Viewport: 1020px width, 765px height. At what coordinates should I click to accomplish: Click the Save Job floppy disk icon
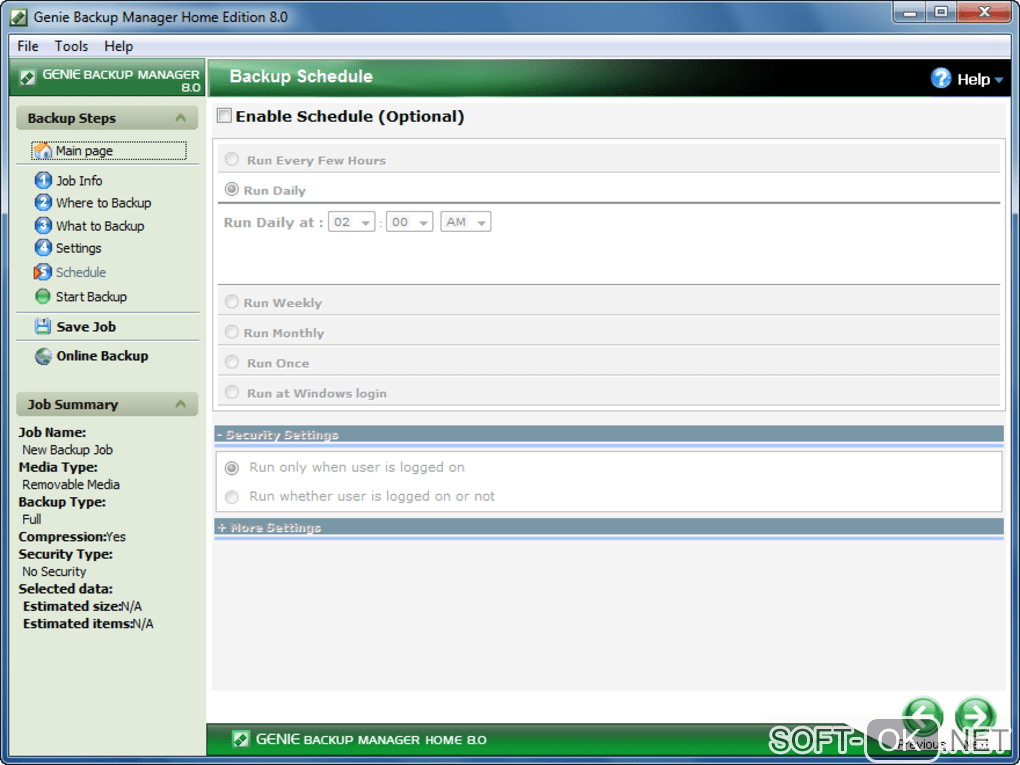click(43, 327)
